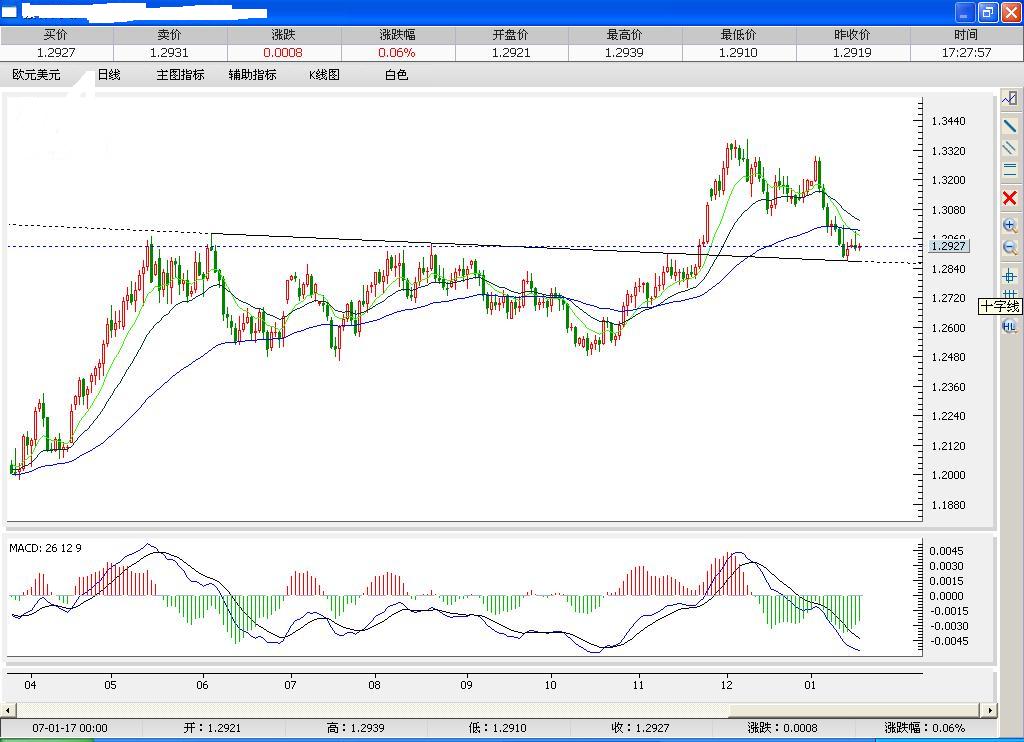
Task: Open the 日线 timeframe selector
Action: pyautogui.click(x=107, y=74)
